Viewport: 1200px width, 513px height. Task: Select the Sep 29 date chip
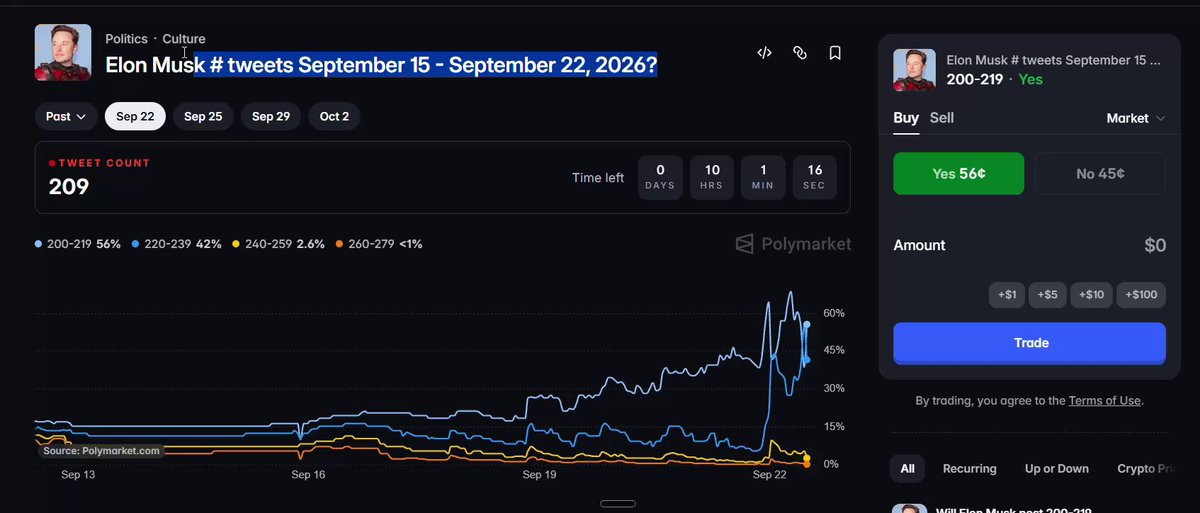pos(271,116)
